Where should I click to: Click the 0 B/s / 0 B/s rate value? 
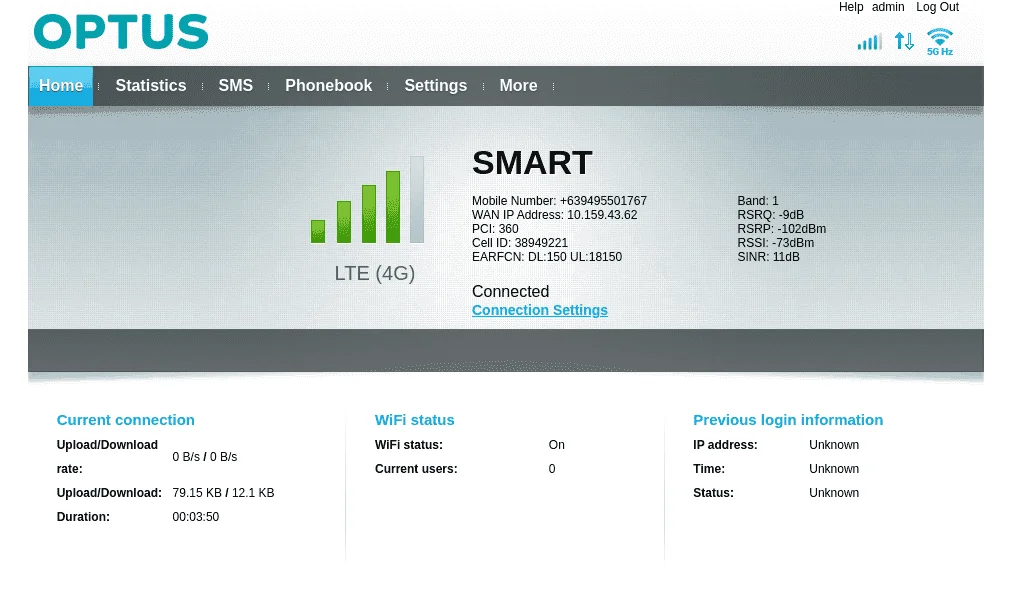point(205,457)
